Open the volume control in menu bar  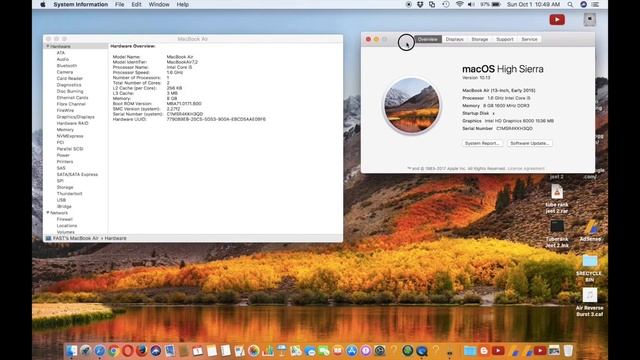(471, 4)
